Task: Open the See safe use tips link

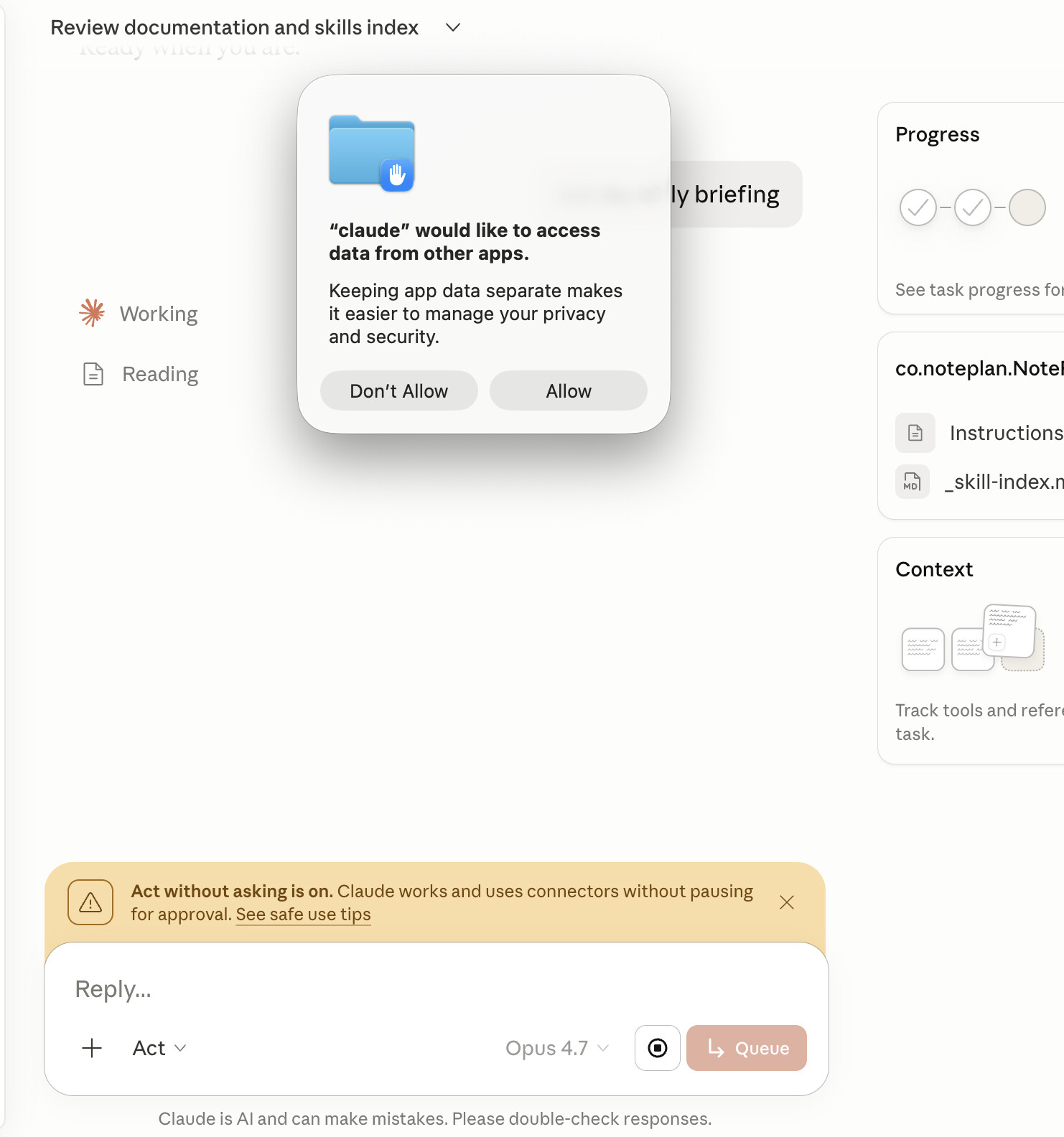Action: click(x=303, y=914)
